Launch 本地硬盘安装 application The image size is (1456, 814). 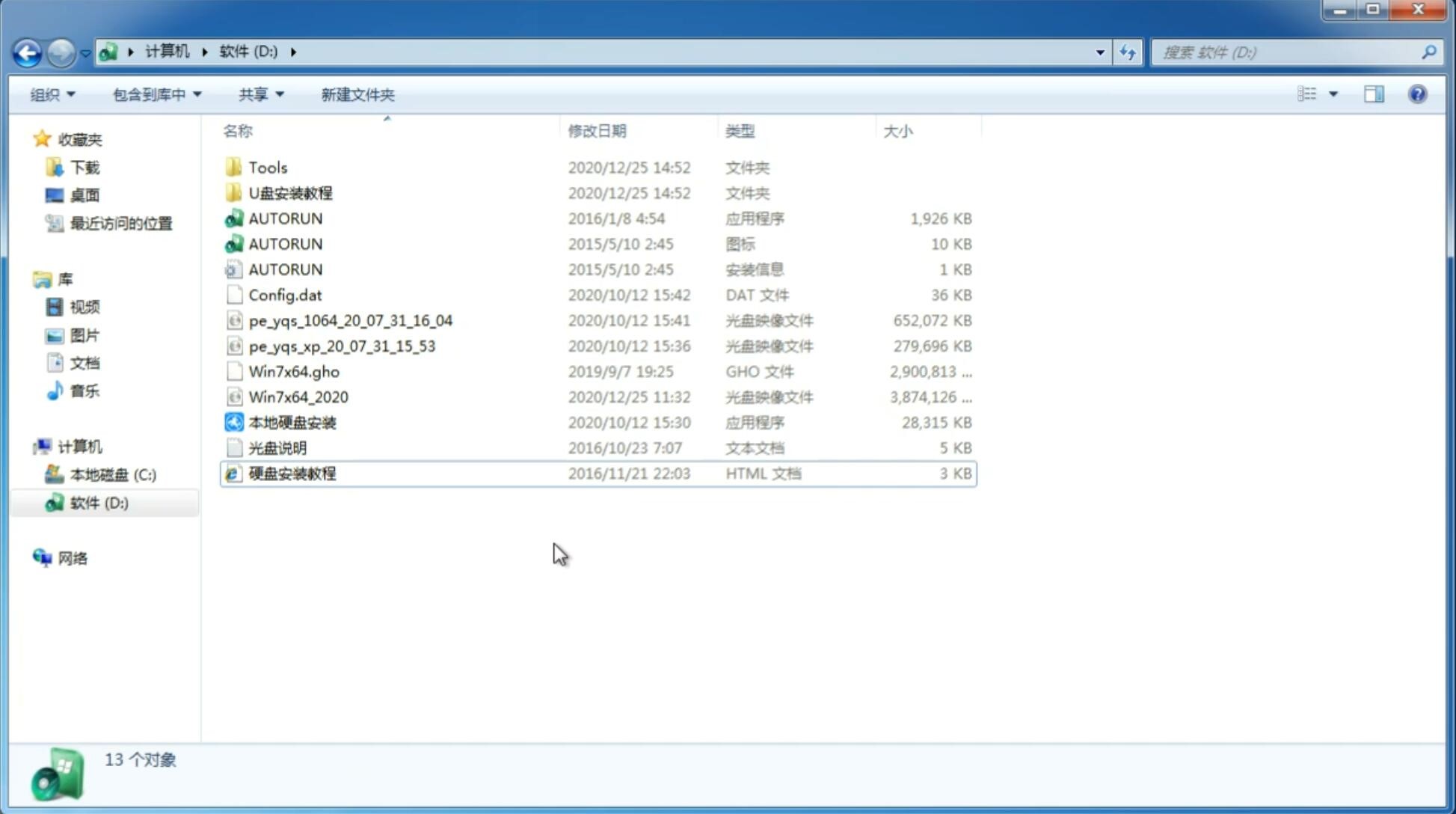click(291, 422)
